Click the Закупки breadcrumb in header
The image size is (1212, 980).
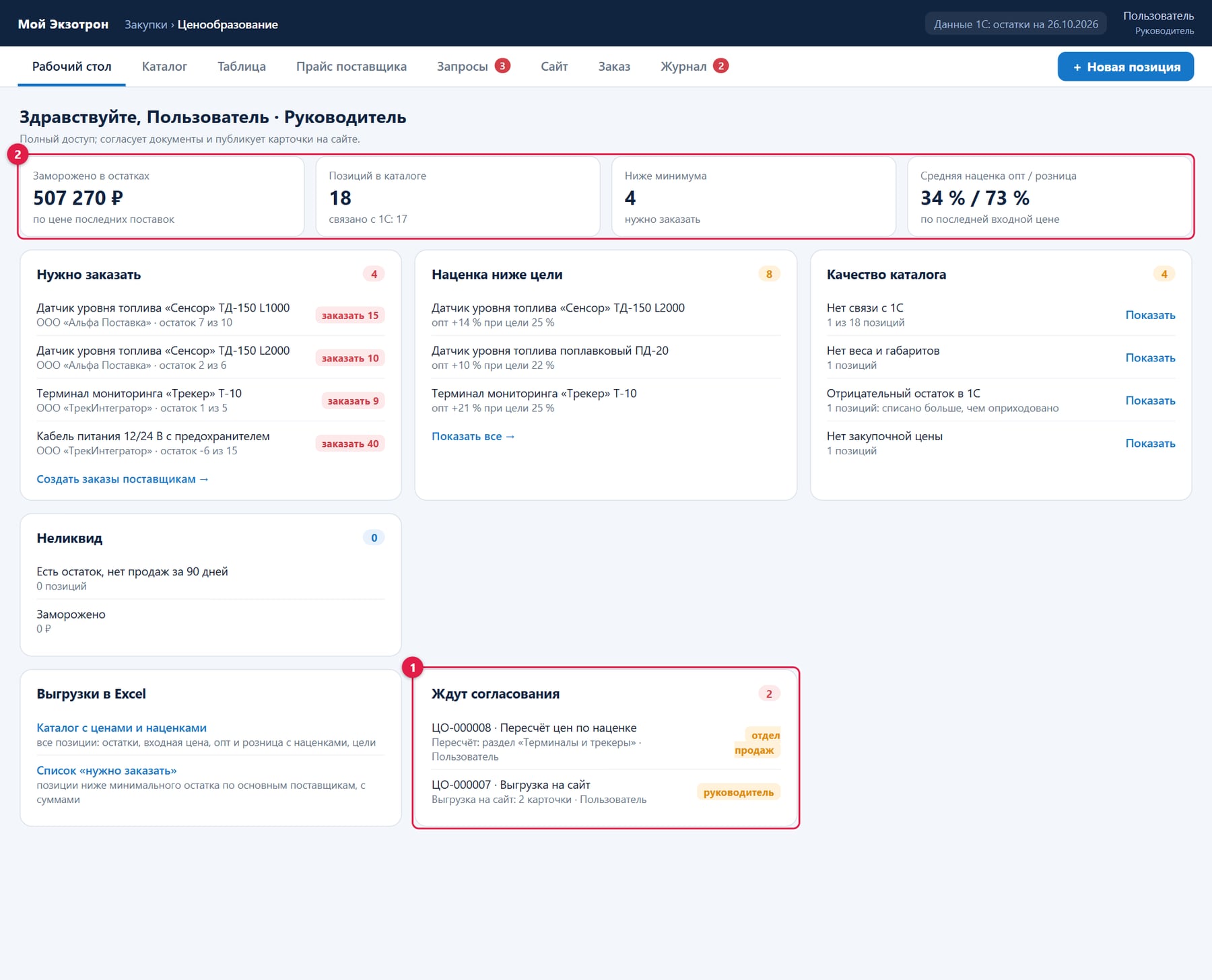coord(145,24)
